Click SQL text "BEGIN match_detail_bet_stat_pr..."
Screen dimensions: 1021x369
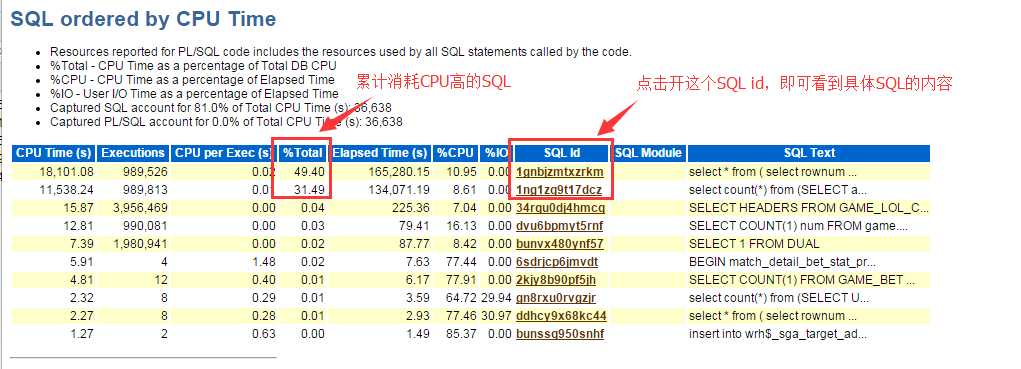[x=782, y=262]
